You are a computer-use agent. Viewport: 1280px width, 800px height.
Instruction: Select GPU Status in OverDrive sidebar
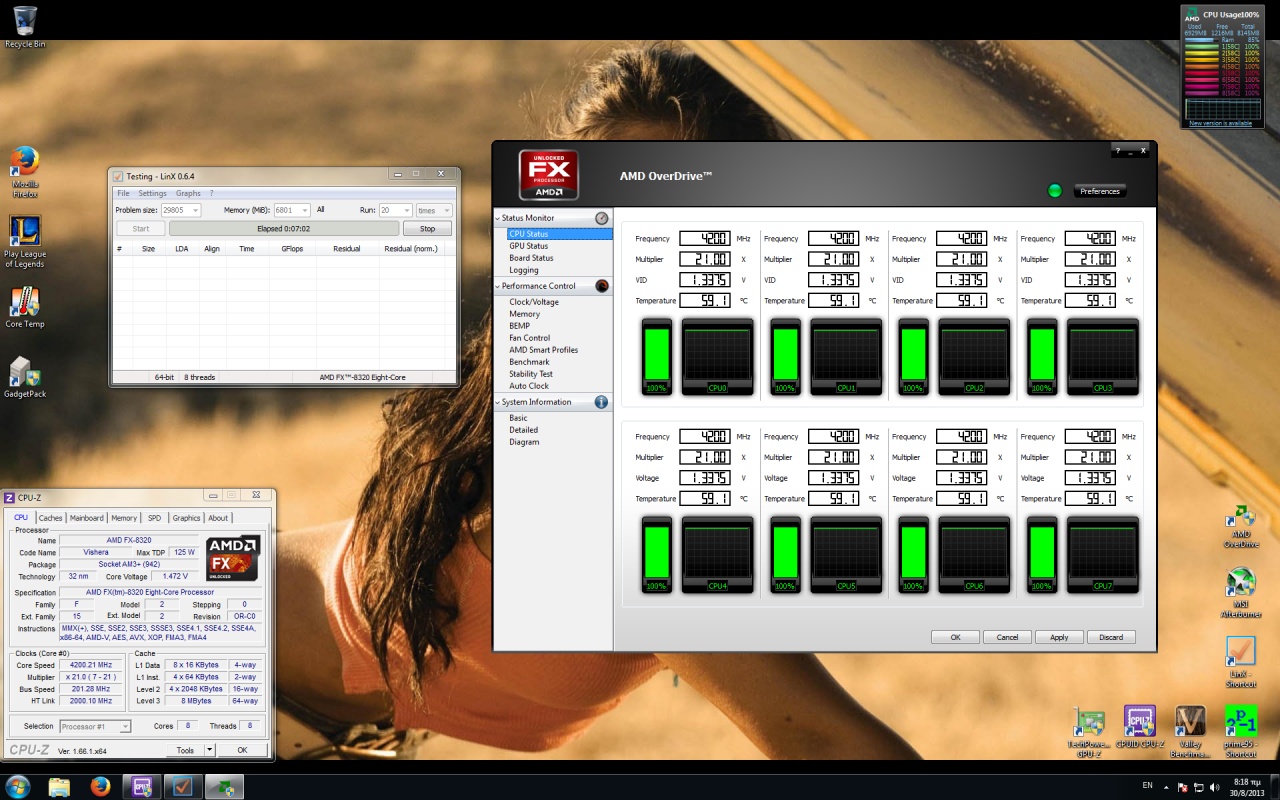point(529,246)
